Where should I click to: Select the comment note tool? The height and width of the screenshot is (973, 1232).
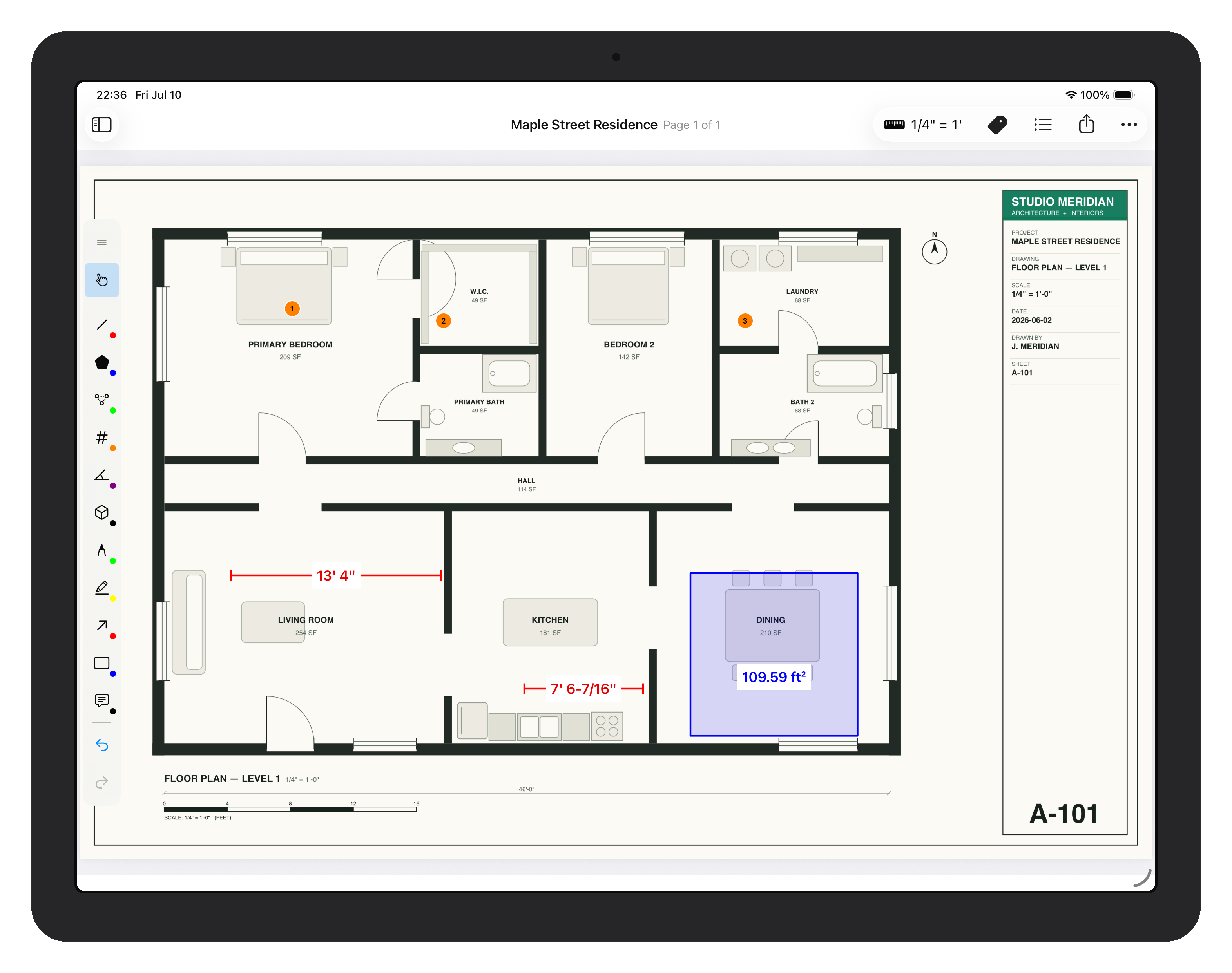(102, 700)
